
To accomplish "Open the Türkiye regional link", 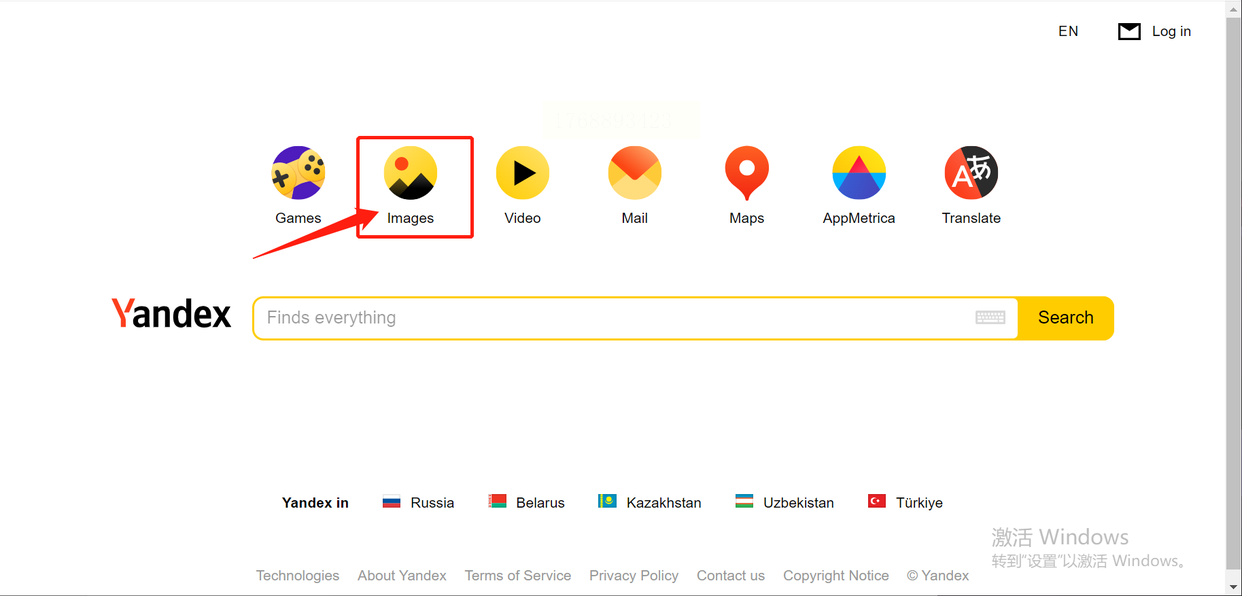I will (x=919, y=503).
